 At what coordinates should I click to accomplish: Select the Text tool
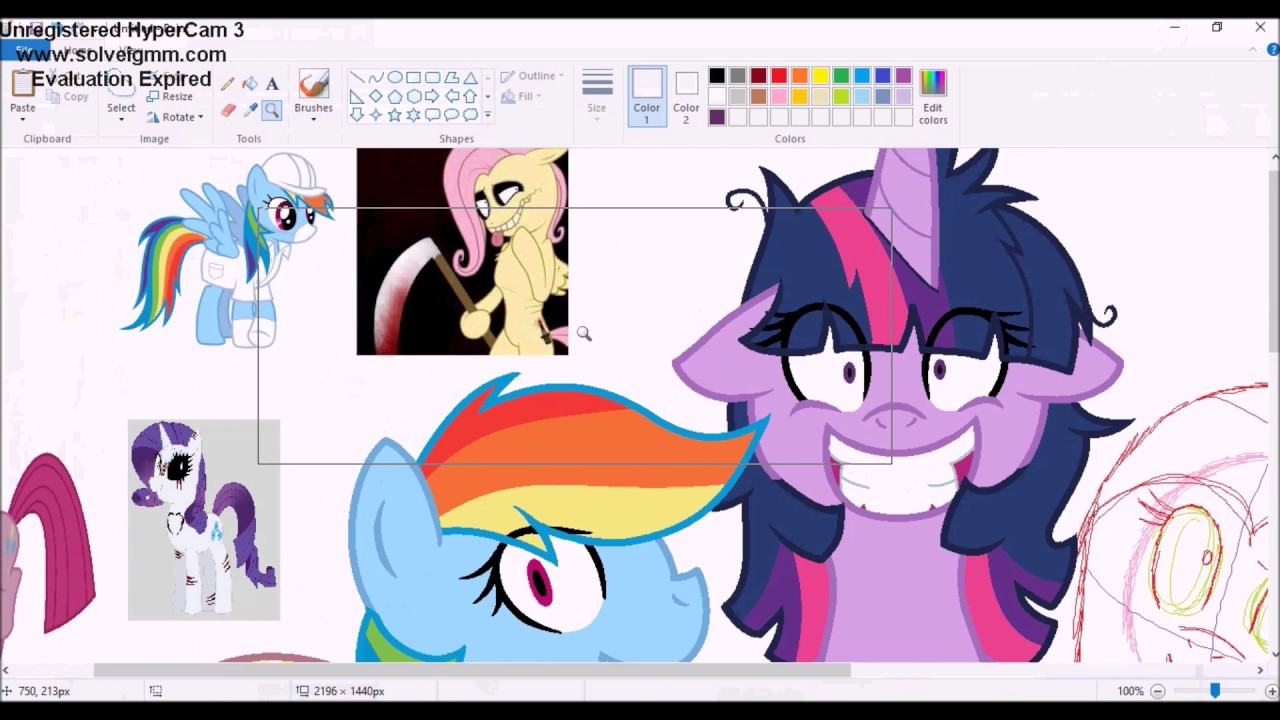pos(272,85)
